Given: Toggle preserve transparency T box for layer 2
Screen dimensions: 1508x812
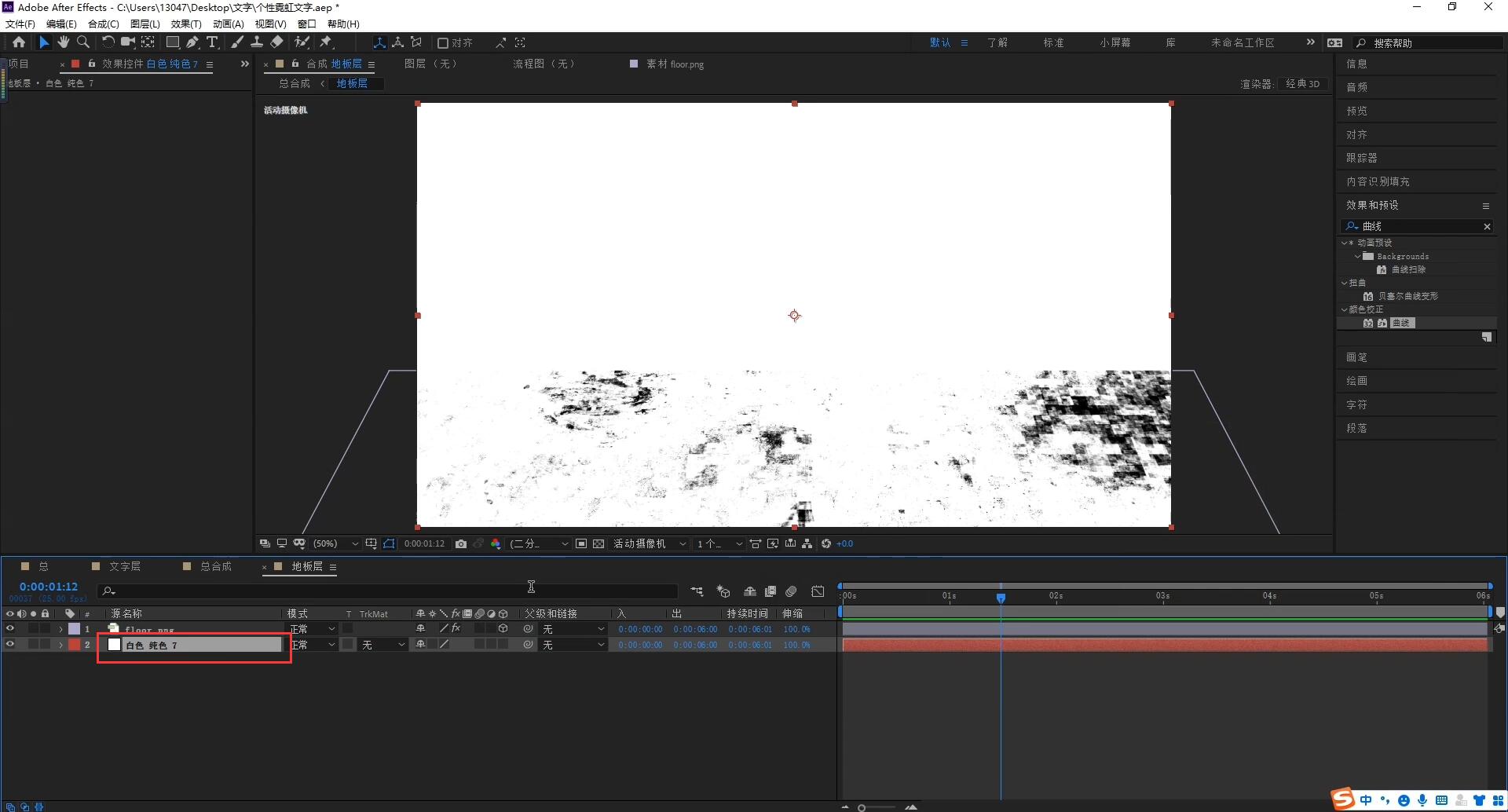Looking at the screenshot, I should pyautogui.click(x=348, y=644).
